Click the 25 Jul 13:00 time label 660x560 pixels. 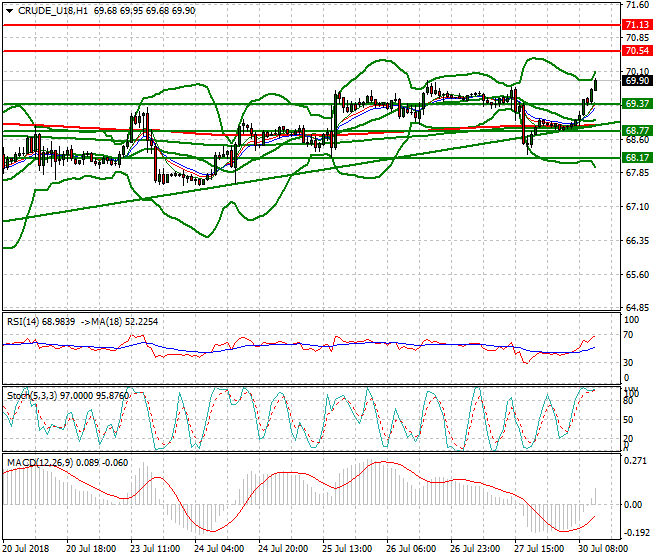pyautogui.click(x=347, y=549)
